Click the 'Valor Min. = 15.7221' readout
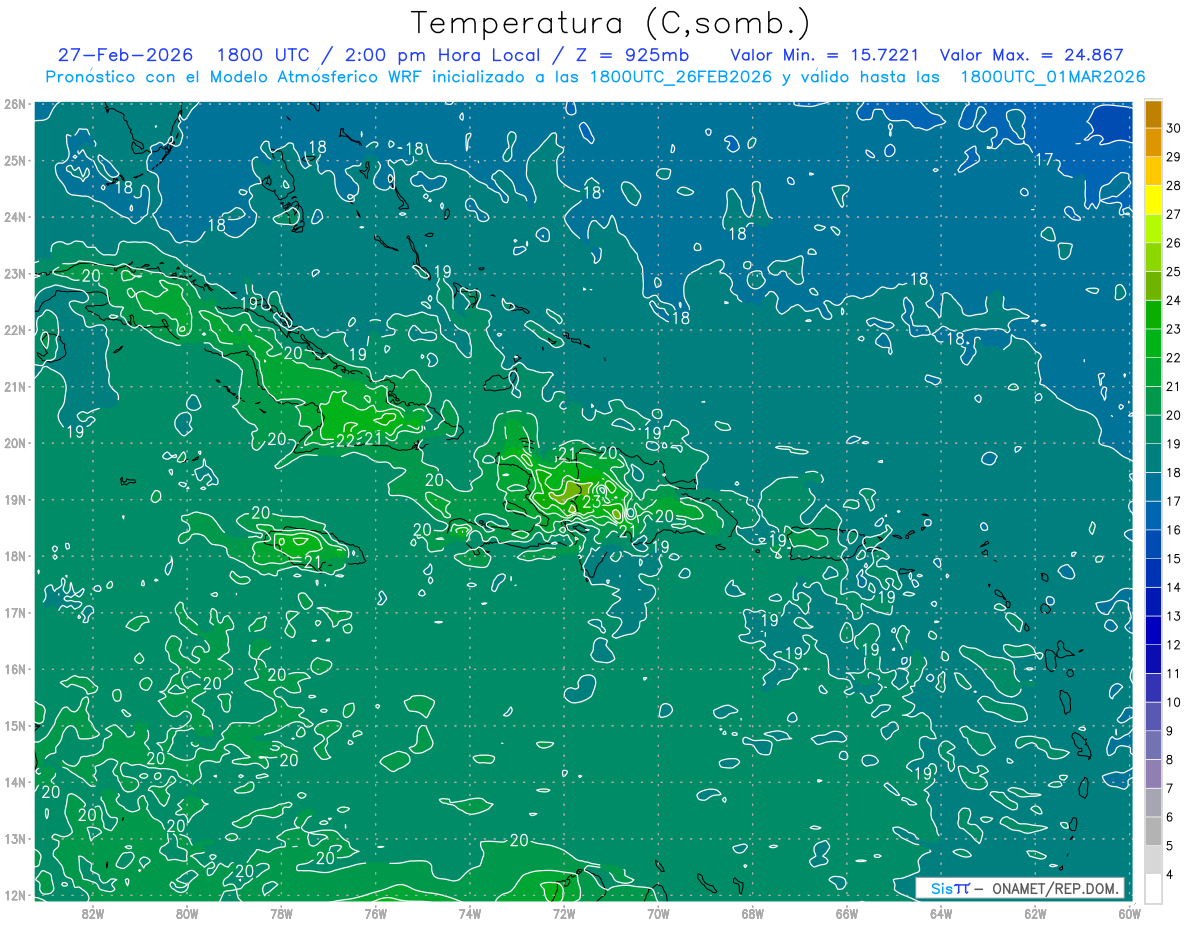The height and width of the screenshot is (927, 1200). [824, 55]
